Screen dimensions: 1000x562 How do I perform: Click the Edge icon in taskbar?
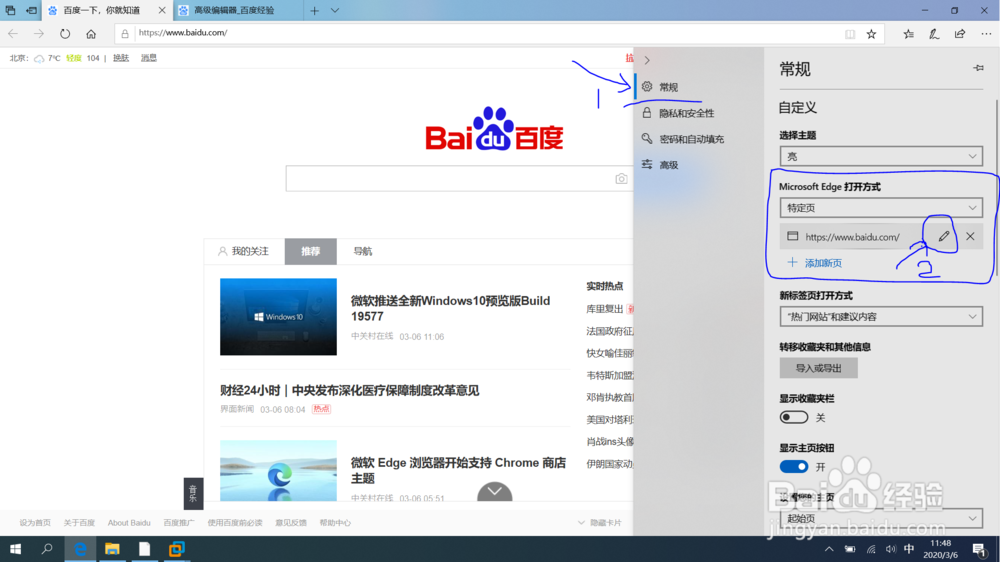pos(80,549)
